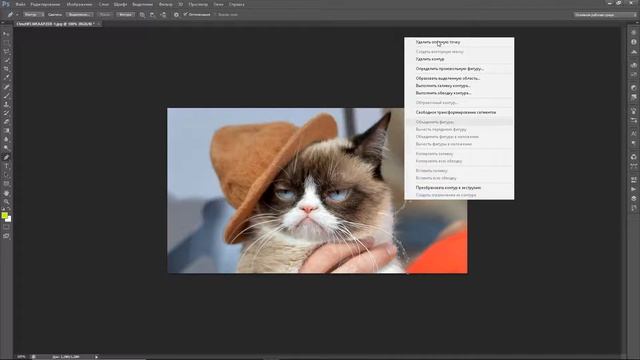Viewport: 640px width, 360px height.
Task: Select the Rectangle shape tool
Action: [6, 184]
